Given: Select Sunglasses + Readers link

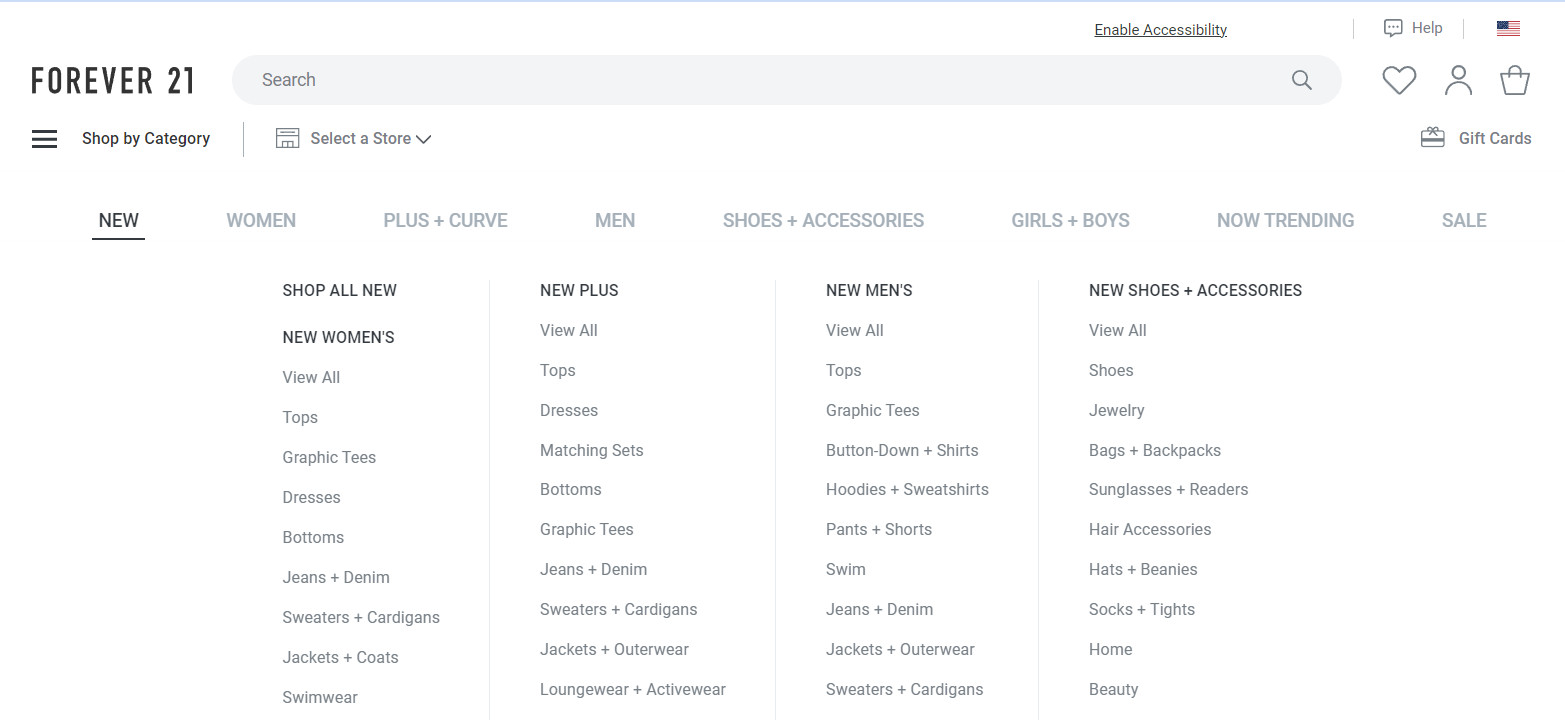Looking at the screenshot, I should point(1168,490).
